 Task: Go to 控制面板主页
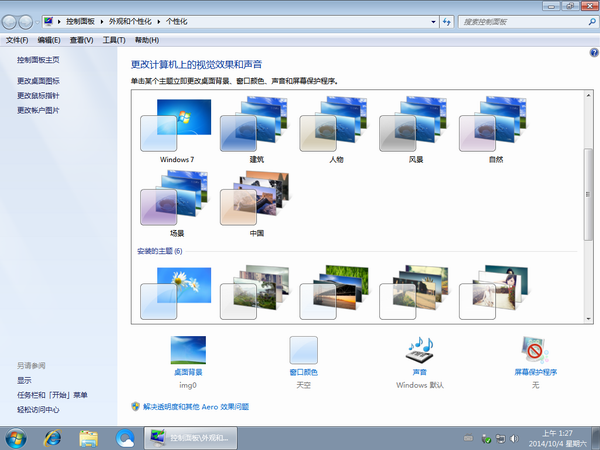pyautogui.click(x=38, y=60)
